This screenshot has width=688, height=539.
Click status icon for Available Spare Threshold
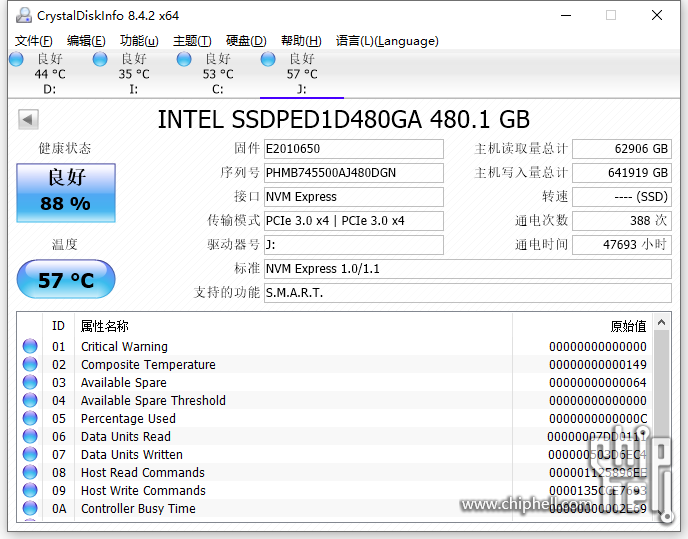[x=30, y=400]
